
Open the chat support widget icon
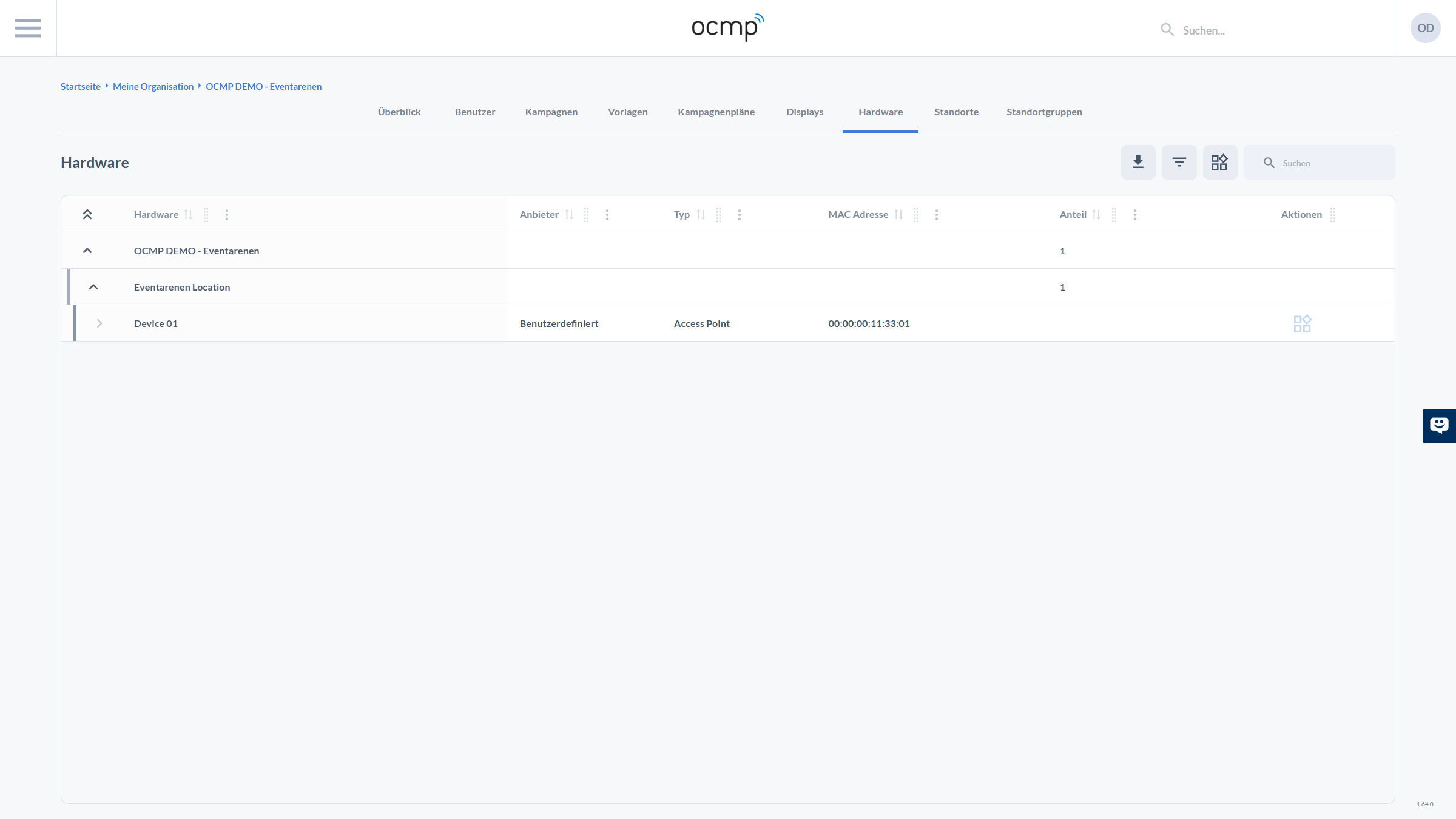(1438, 425)
